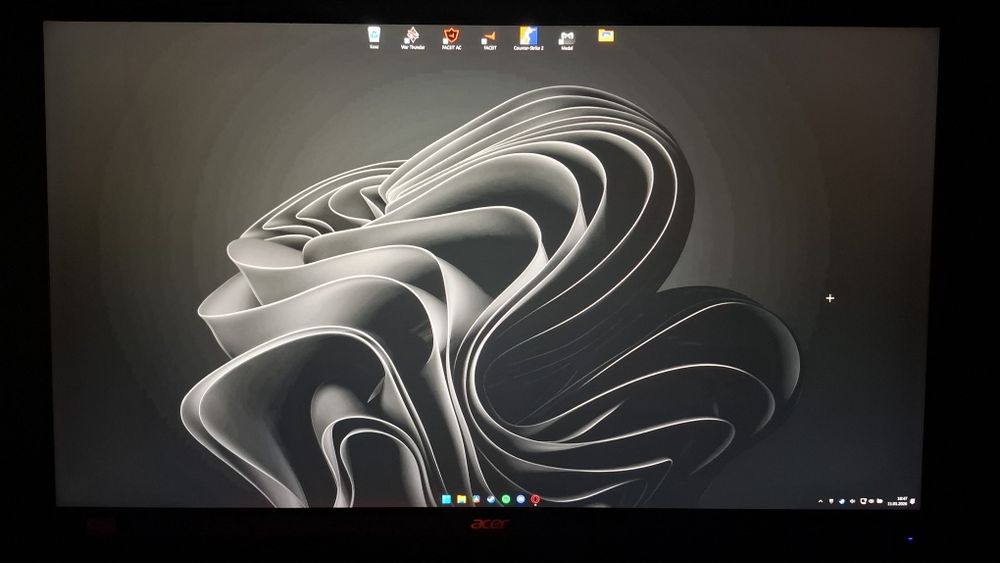Screen dimensions: 1000x563
Task: Open the red circular taskbar app
Action: 535,499
